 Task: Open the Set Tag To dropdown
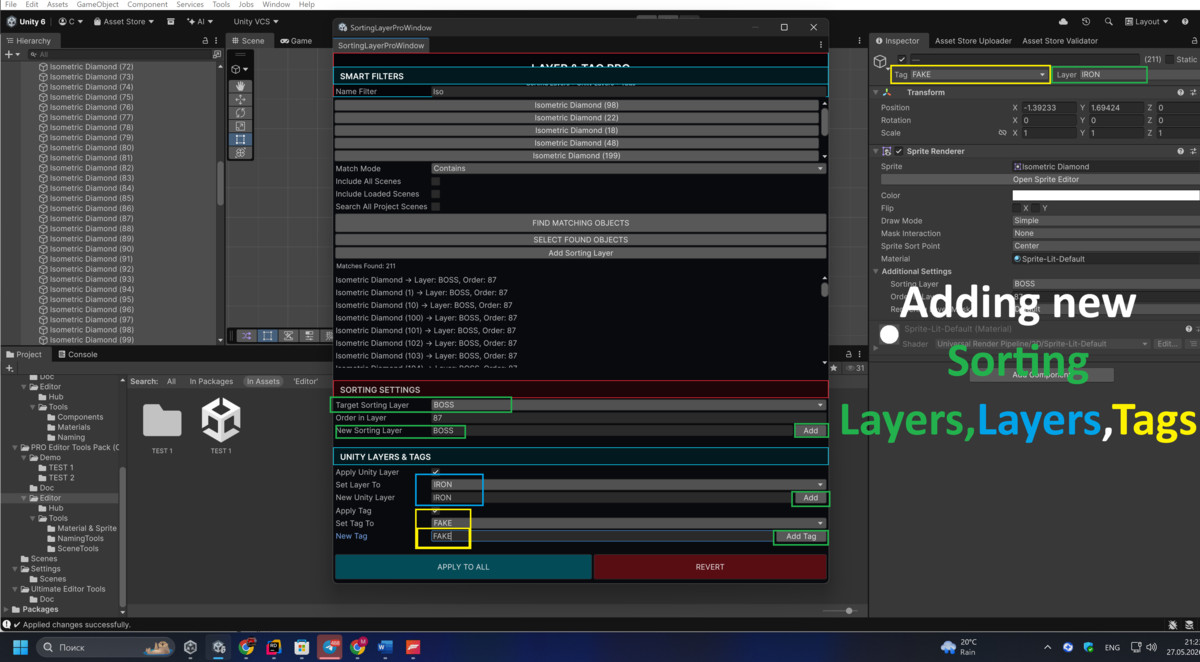click(x=628, y=523)
